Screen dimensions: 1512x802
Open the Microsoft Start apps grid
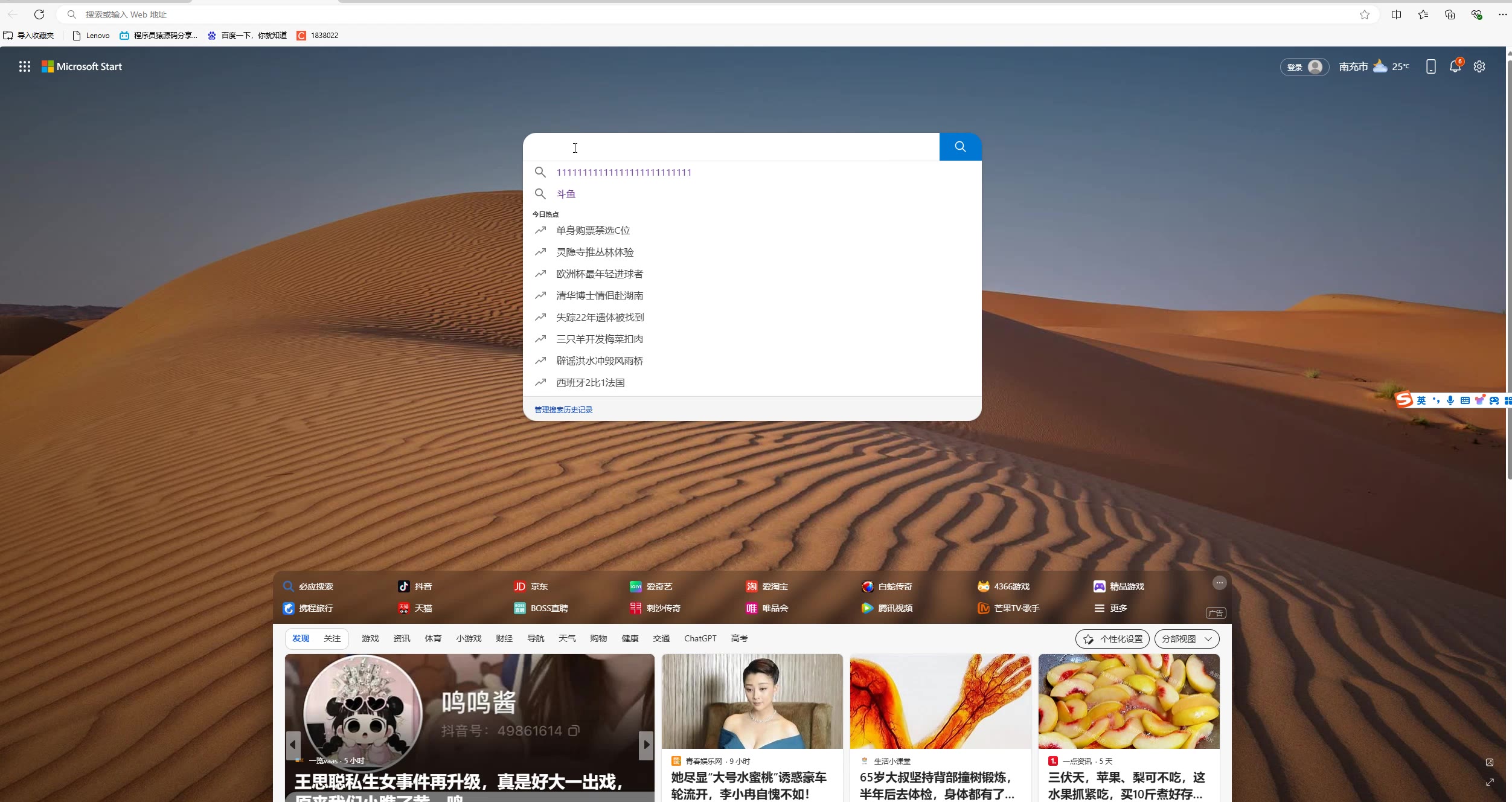pos(24,66)
